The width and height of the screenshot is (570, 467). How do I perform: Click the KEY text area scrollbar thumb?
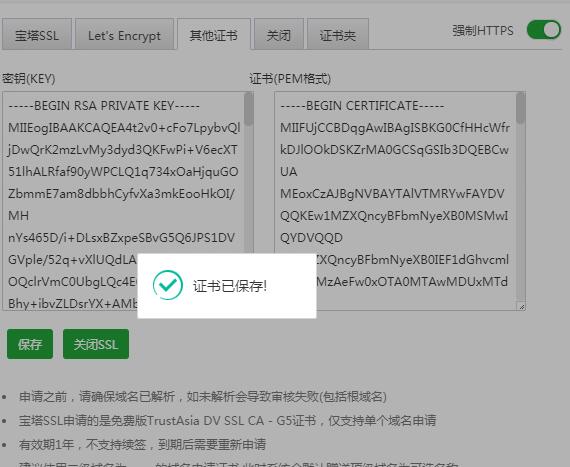click(249, 109)
